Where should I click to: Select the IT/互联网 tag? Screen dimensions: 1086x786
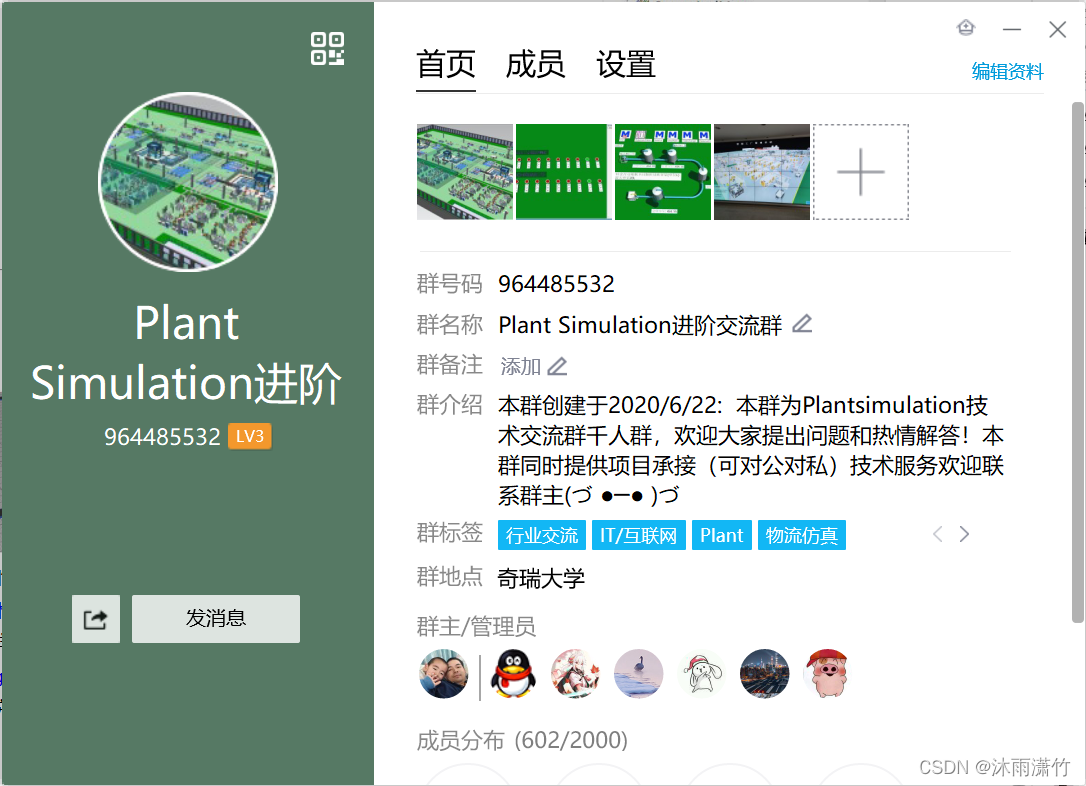coord(639,535)
